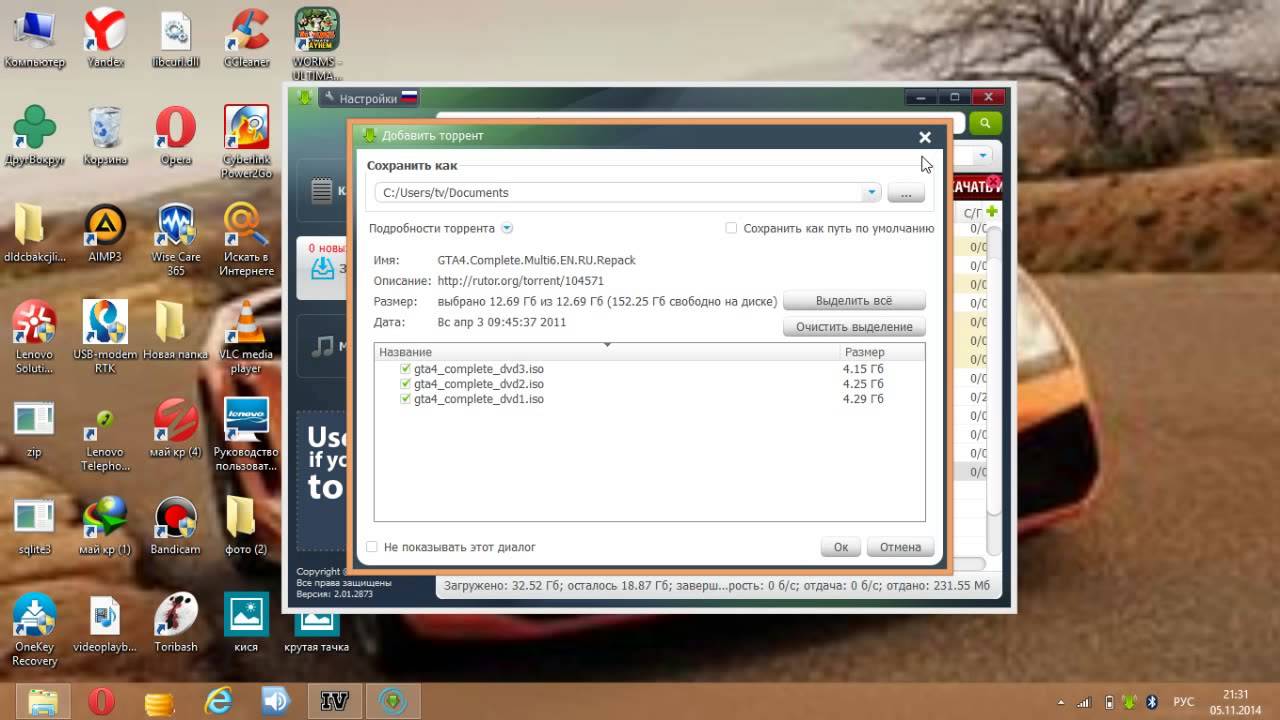This screenshot has width=1280, height=720.
Task: Open File Explorer from the taskbar
Action: (43, 701)
